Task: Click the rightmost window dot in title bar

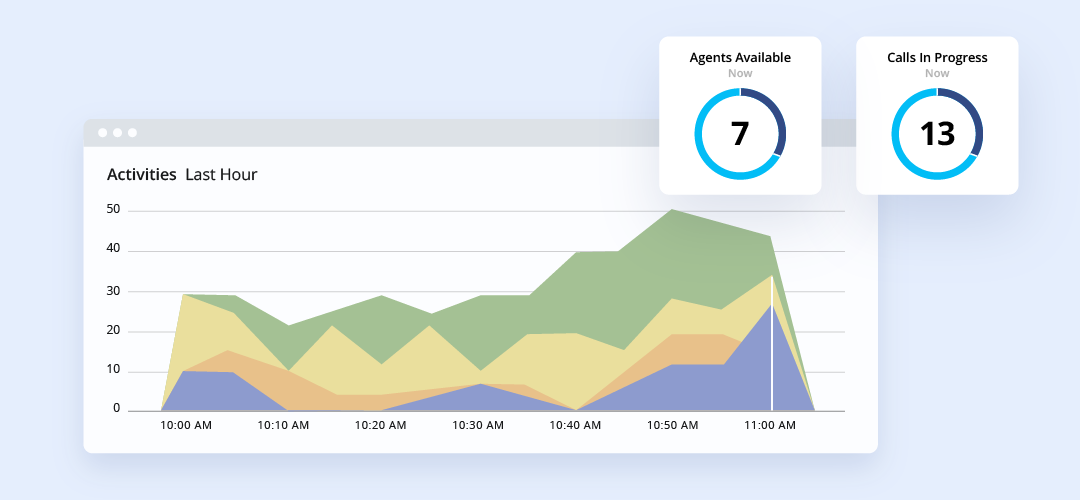Action: click(132, 133)
